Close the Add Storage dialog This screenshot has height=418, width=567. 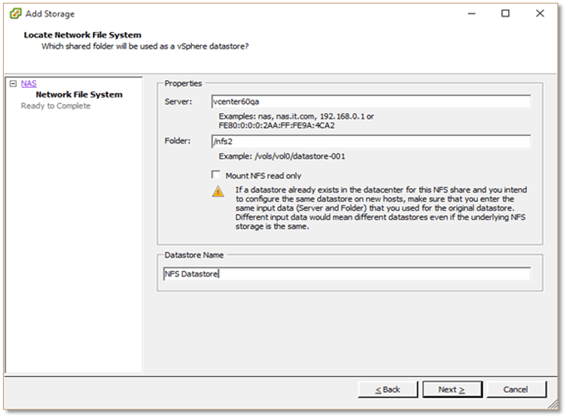pyautogui.click(x=540, y=14)
